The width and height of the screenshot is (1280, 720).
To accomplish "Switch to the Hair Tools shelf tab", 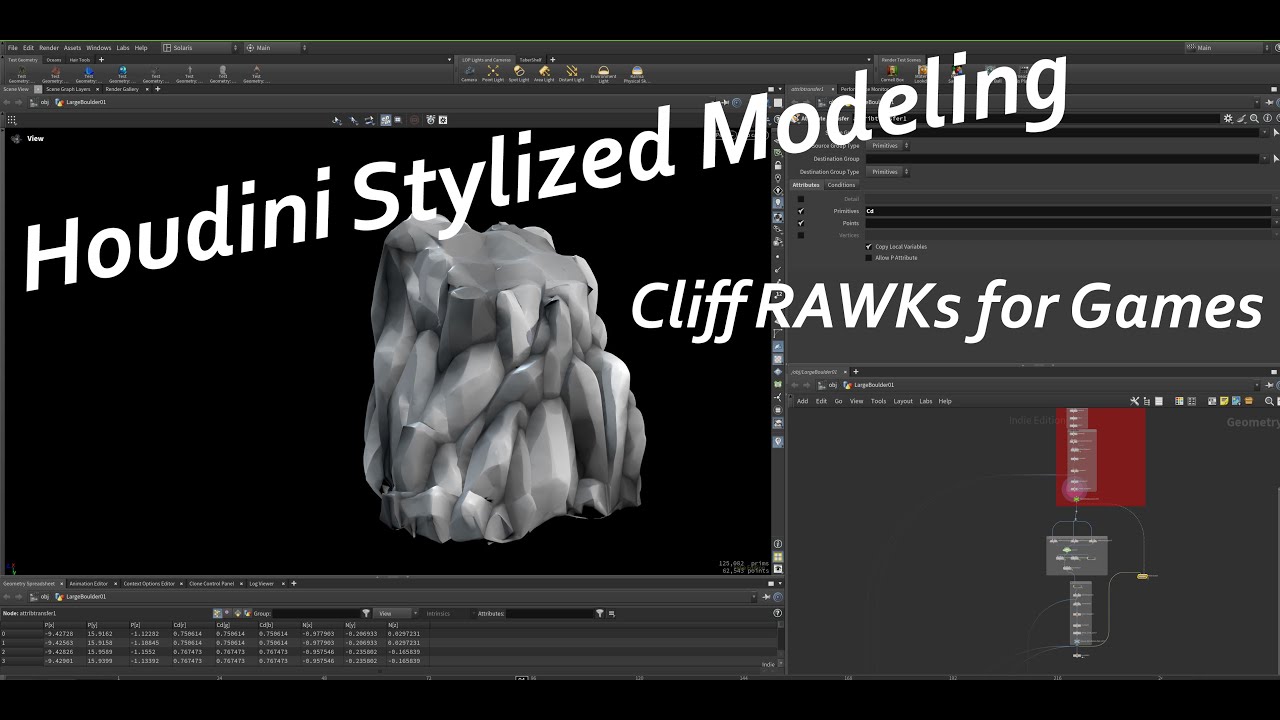I will point(80,60).
